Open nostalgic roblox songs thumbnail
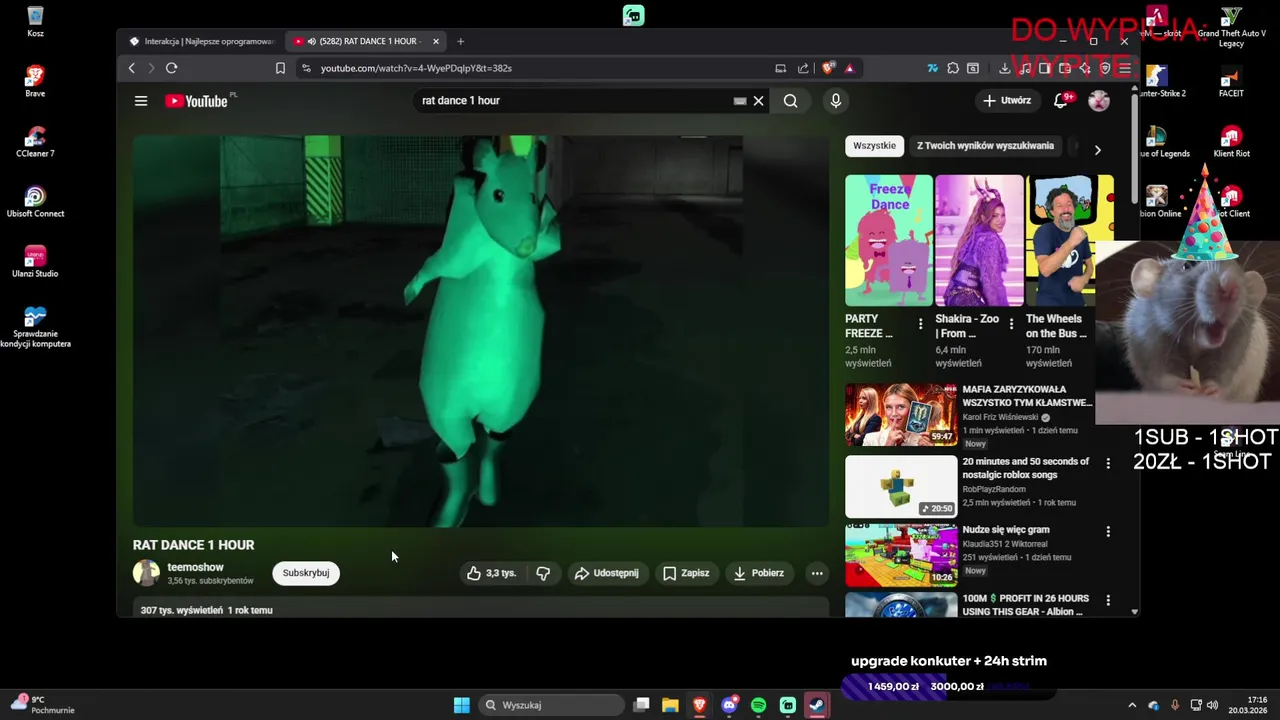 point(901,487)
